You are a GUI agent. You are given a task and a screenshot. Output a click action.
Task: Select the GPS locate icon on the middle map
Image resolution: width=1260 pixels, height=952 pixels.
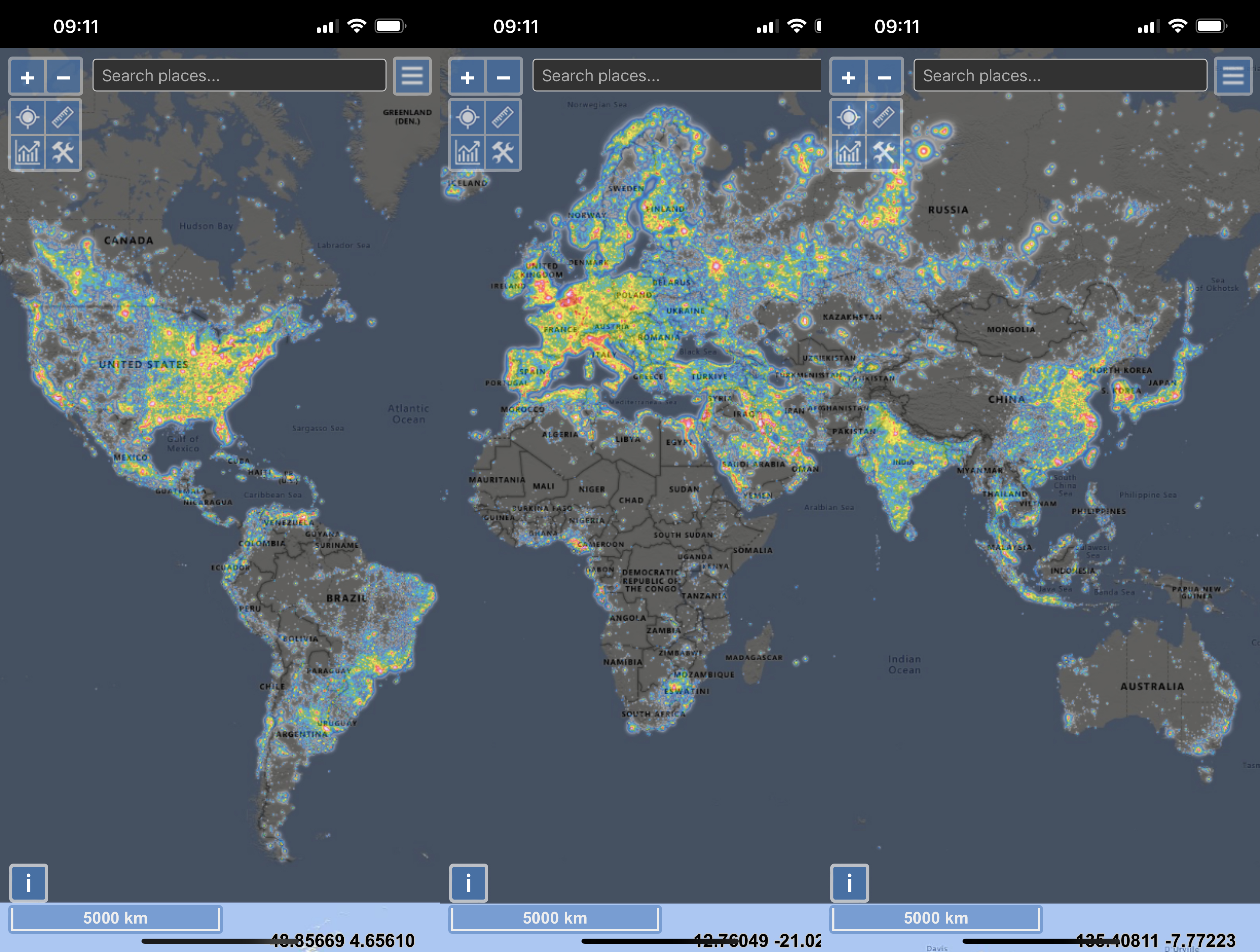click(x=468, y=117)
